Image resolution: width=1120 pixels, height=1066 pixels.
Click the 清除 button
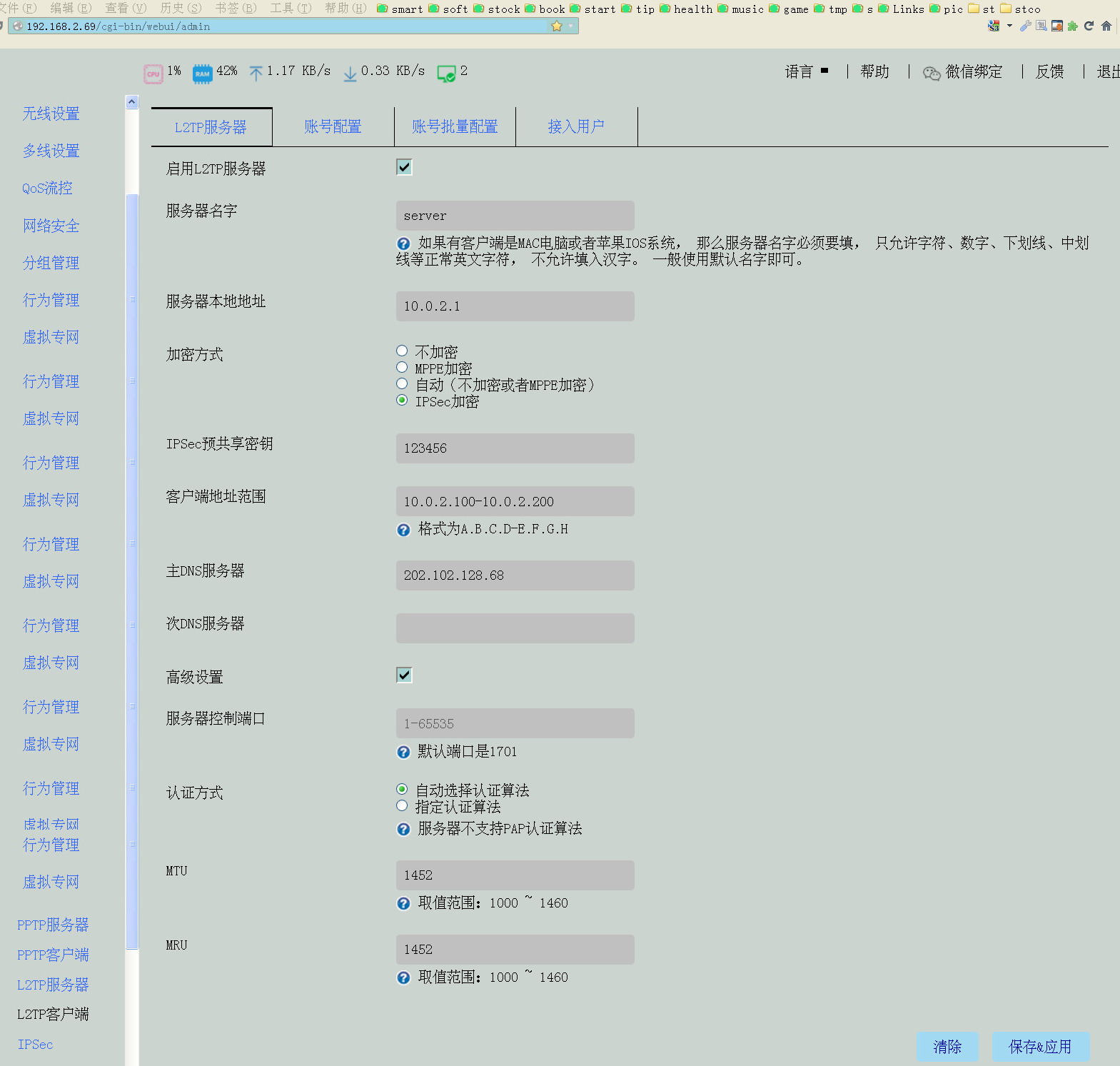point(947,1047)
